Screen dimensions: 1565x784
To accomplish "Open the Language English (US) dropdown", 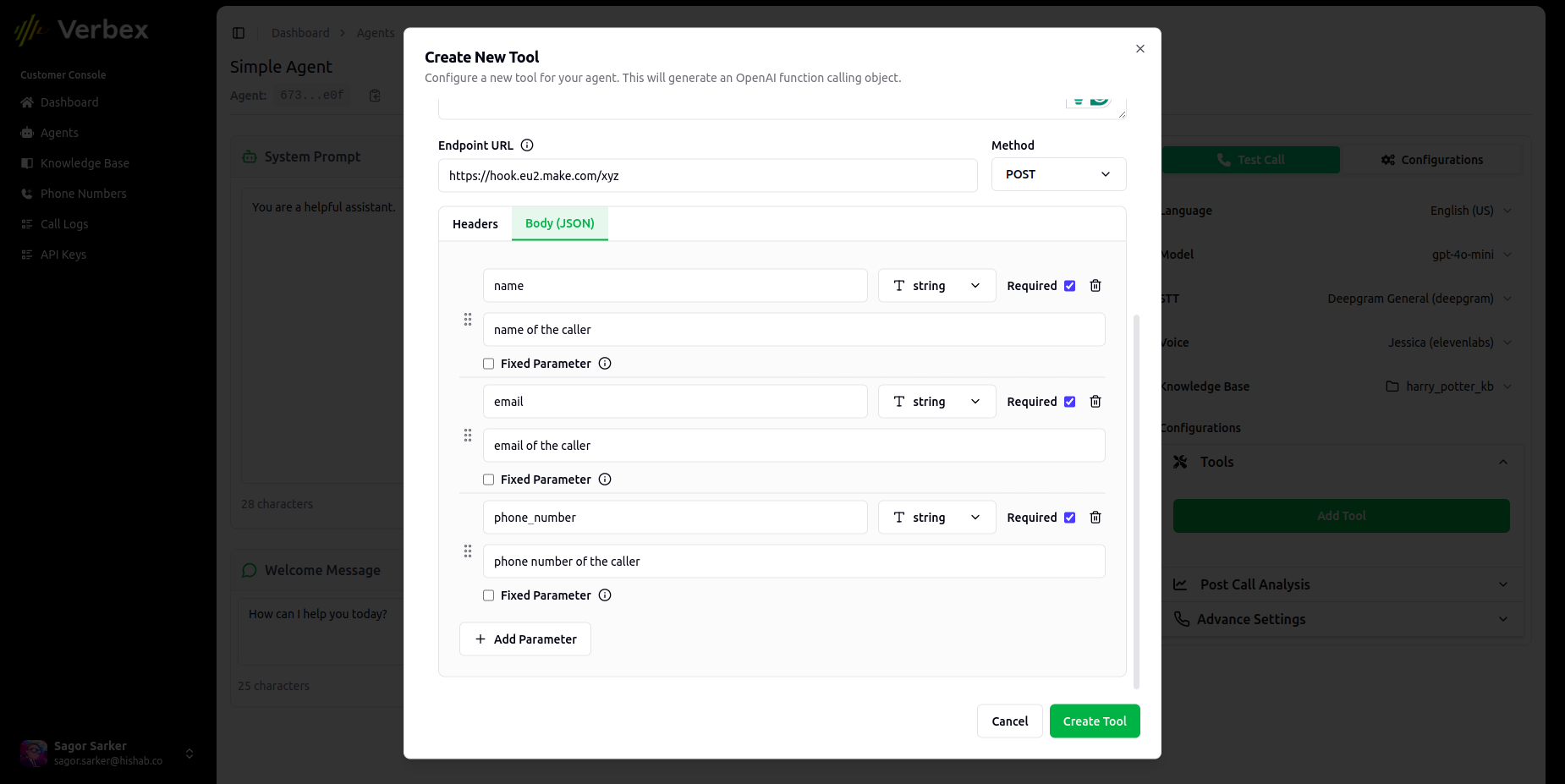I will [x=1470, y=211].
